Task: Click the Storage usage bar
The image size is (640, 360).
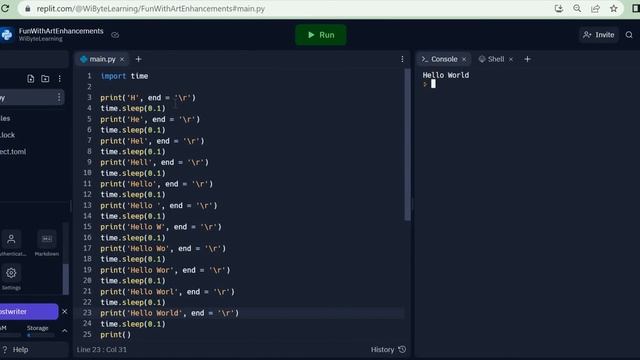Action: pyautogui.click(x=40, y=336)
